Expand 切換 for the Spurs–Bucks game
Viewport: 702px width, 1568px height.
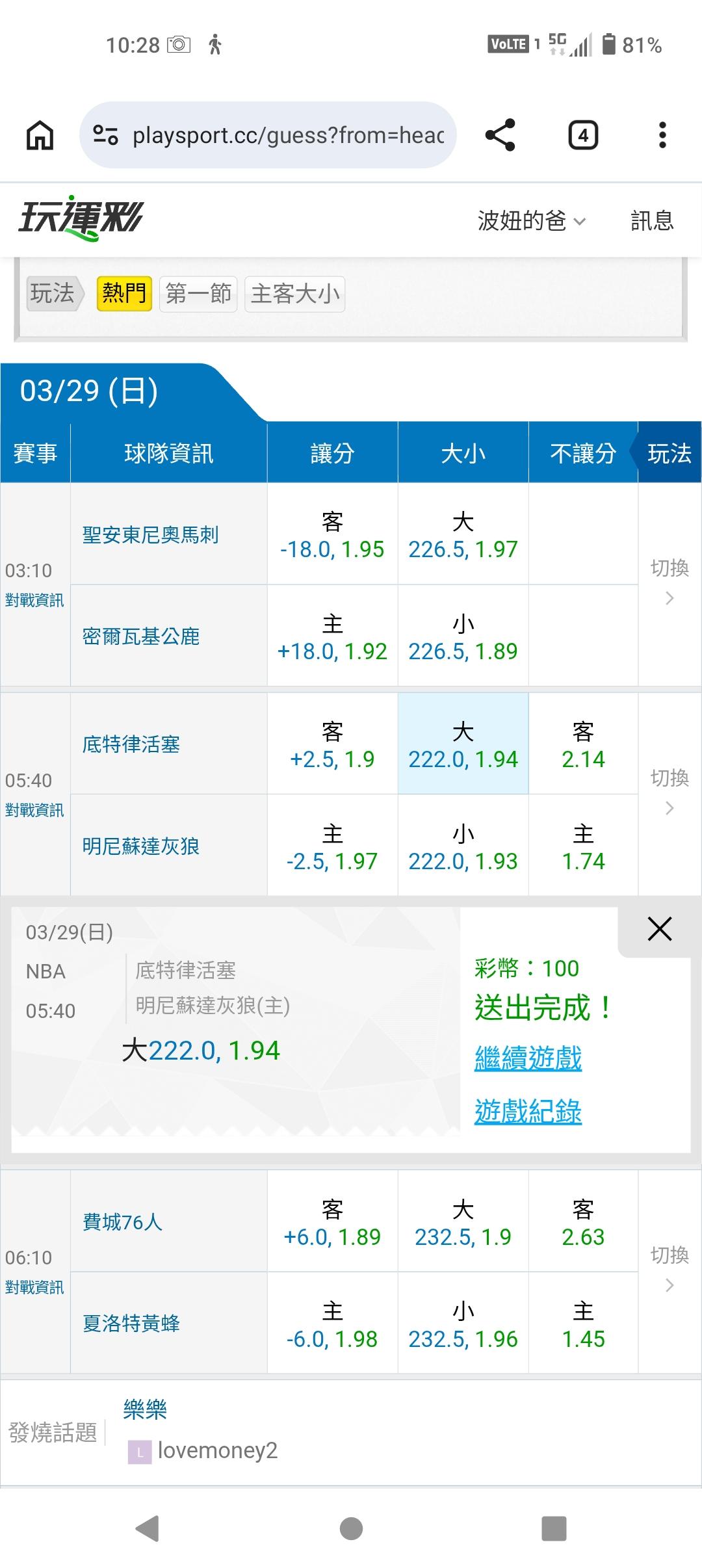pos(669,582)
